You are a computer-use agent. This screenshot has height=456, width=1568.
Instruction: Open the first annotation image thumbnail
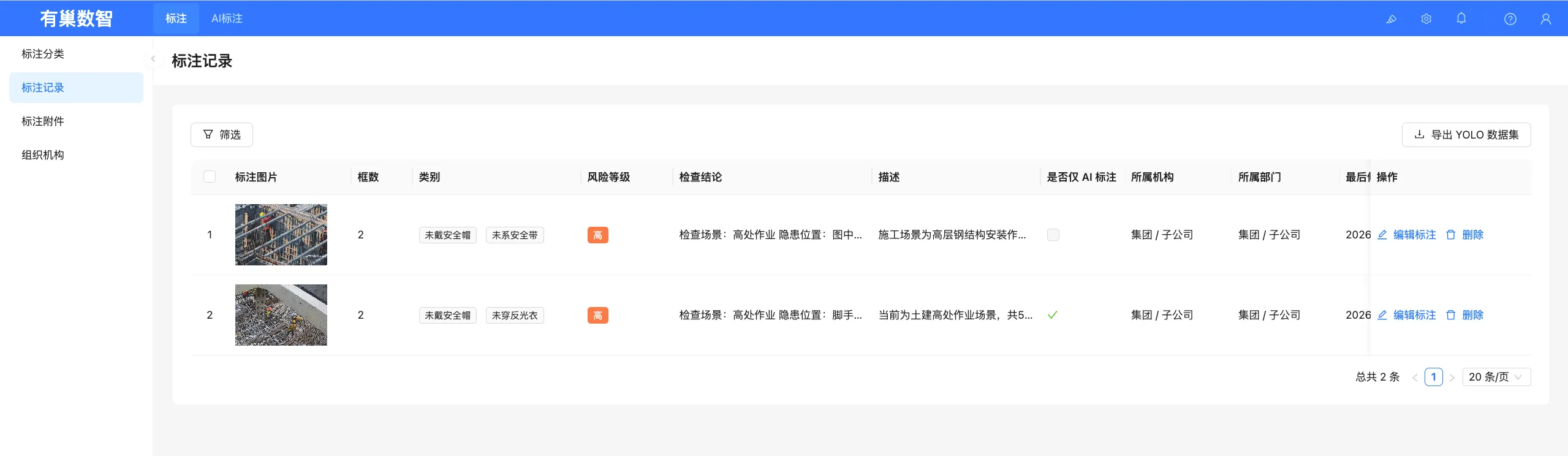281,235
